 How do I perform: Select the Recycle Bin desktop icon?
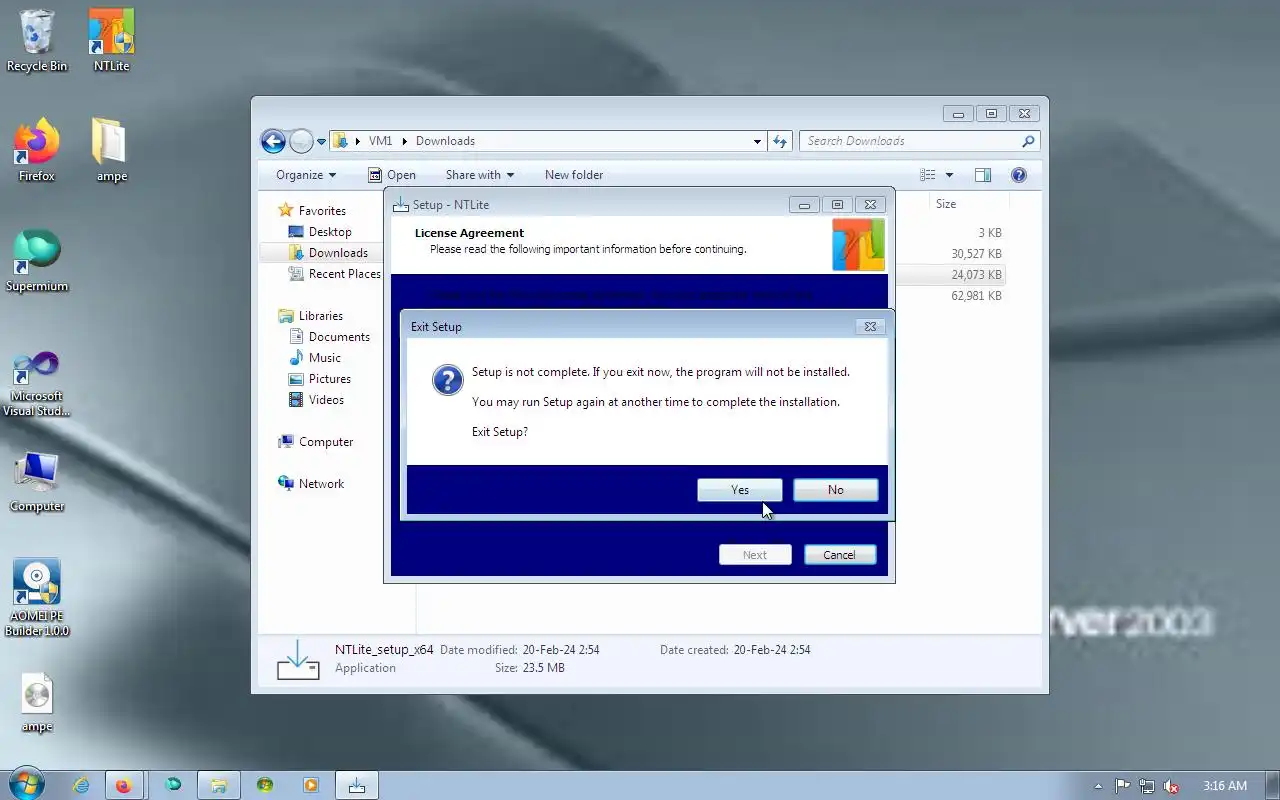(37, 41)
